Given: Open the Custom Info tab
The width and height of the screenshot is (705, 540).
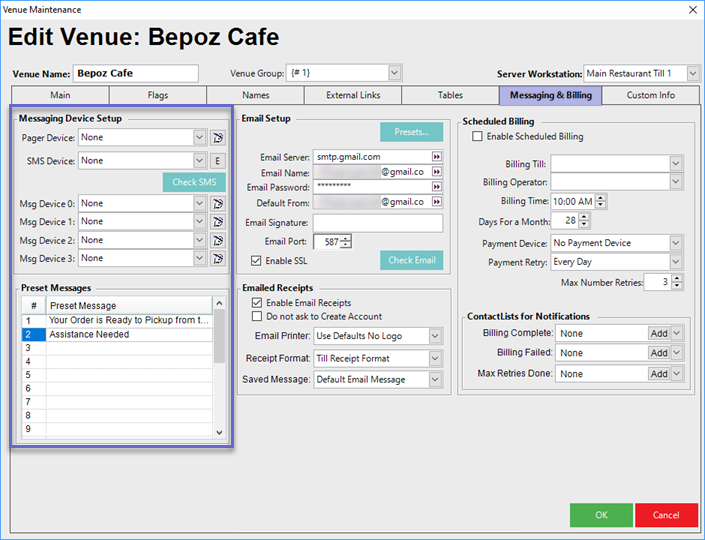Looking at the screenshot, I should click(x=650, y=95).
